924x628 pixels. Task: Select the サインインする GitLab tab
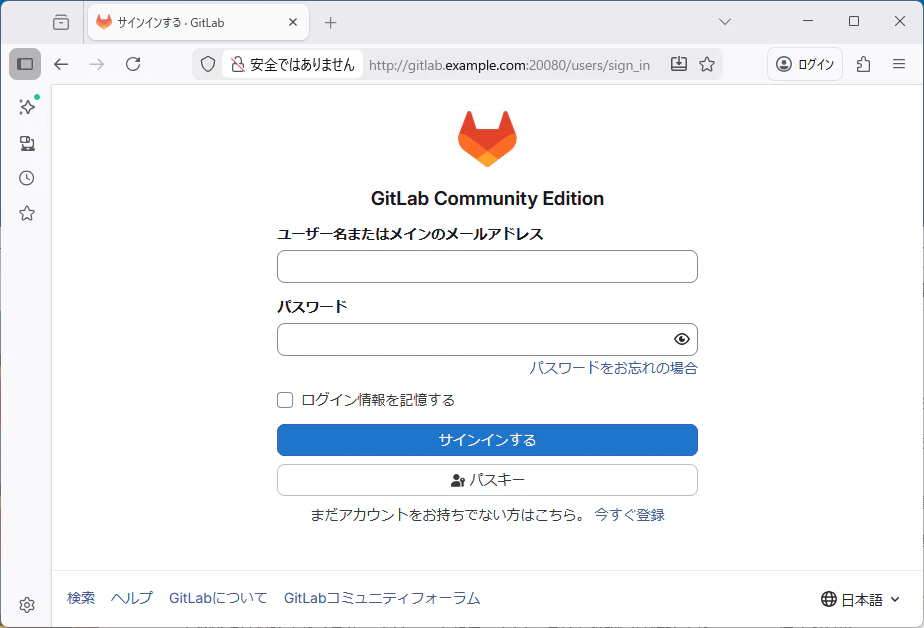pos(198,22)
